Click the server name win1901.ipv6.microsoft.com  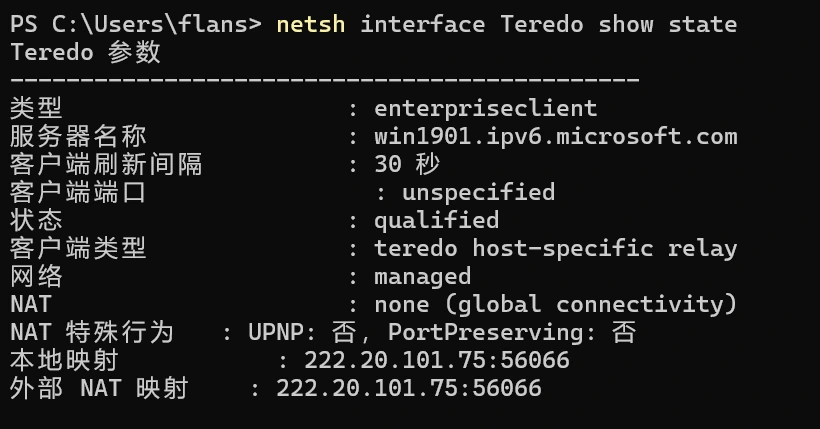pyautogui.click(x=555, y=136)
